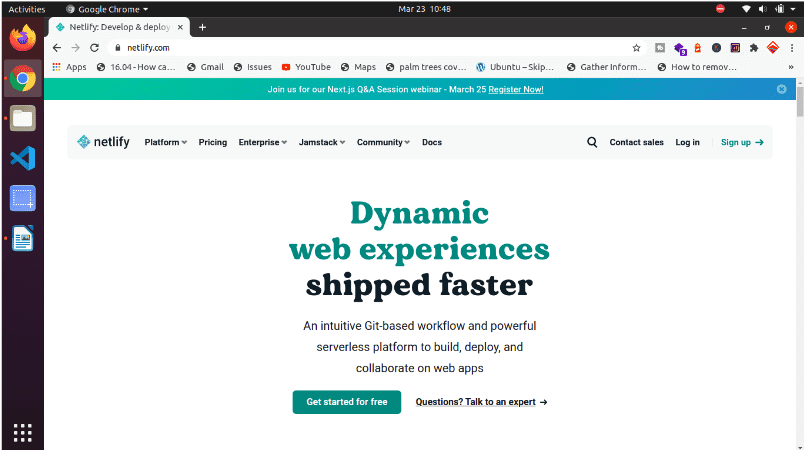The height and width of the screenshot is (450, 804).
Task: Expand the Community dropdown menu
Action: point(383,142)
